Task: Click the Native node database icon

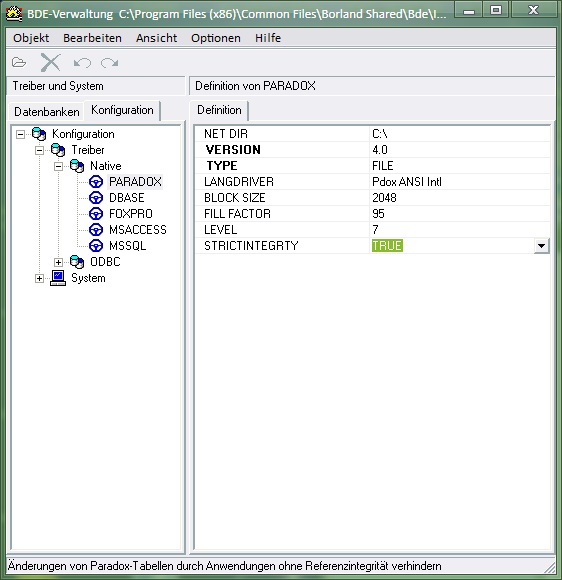Action: (x=77, y=166)
